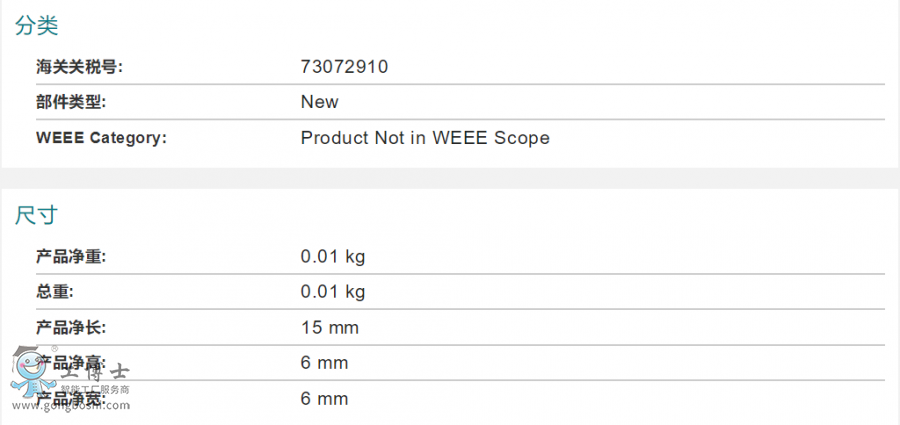The image size is (900, 425).
Task: Click the 产品净重 label
Action: pyautogui.click(x=71, y=257)
